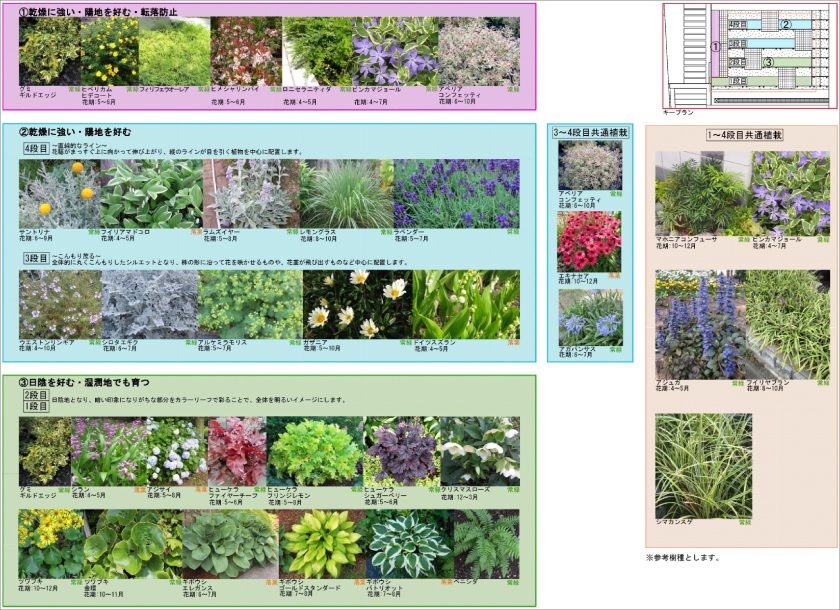
Task: Click the マホニアコンフューサ 花期:10〜12月 text
Action: click(686, 243)
